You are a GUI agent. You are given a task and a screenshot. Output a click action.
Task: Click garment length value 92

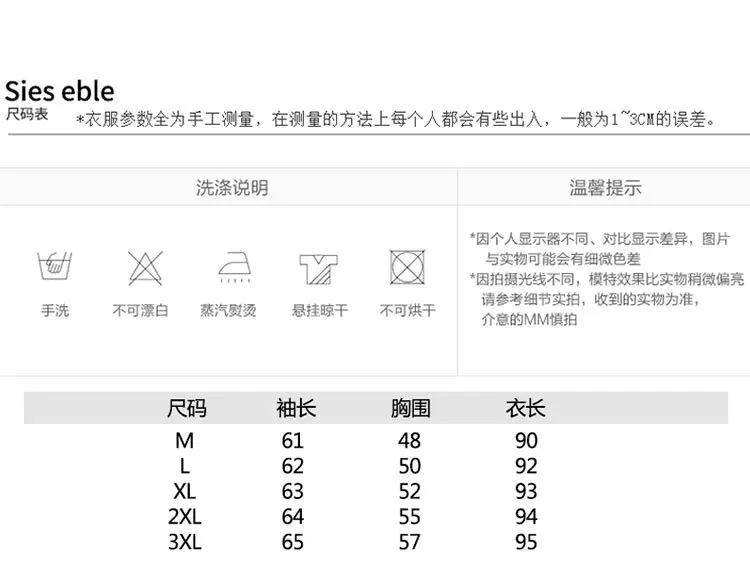(526, 466)
